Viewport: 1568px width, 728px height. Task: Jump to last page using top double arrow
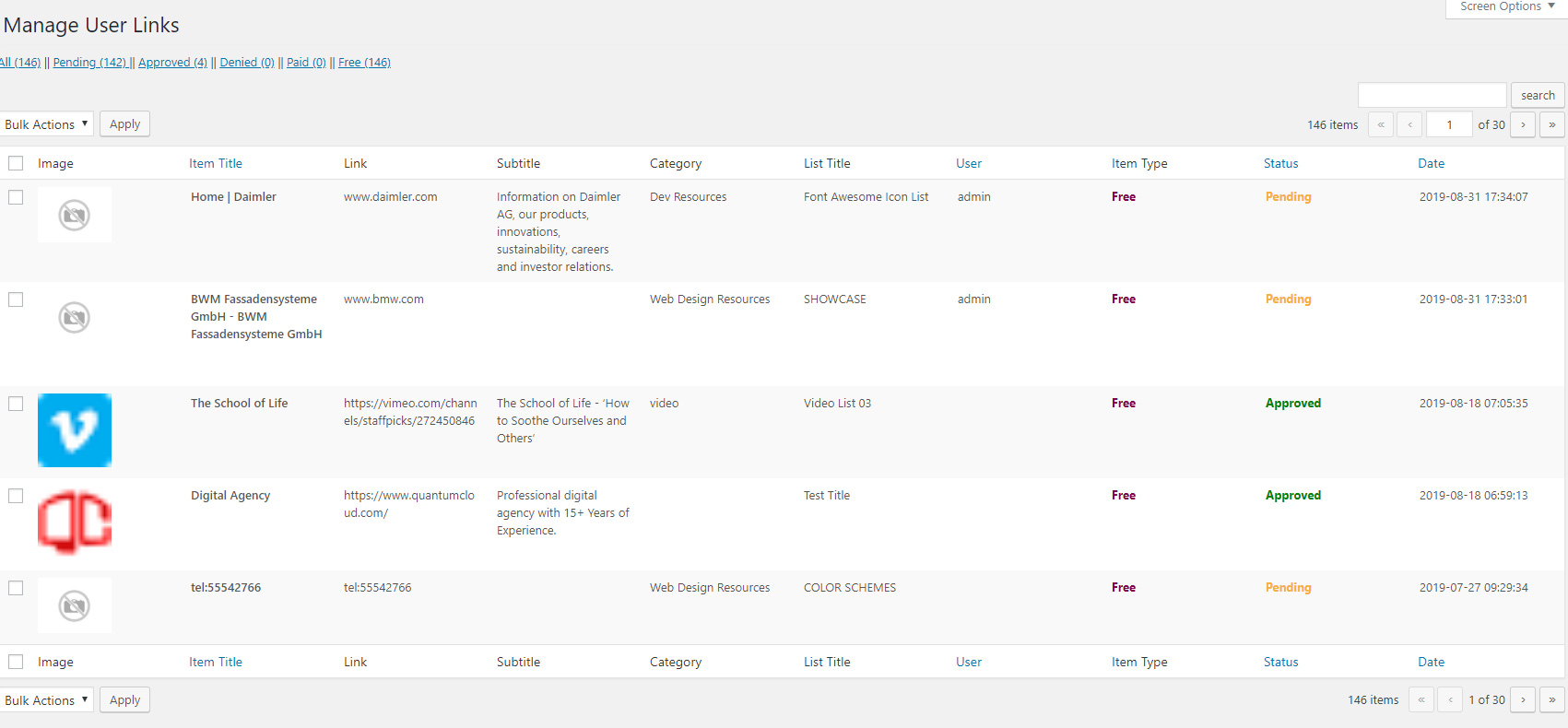pos(1551,124)
